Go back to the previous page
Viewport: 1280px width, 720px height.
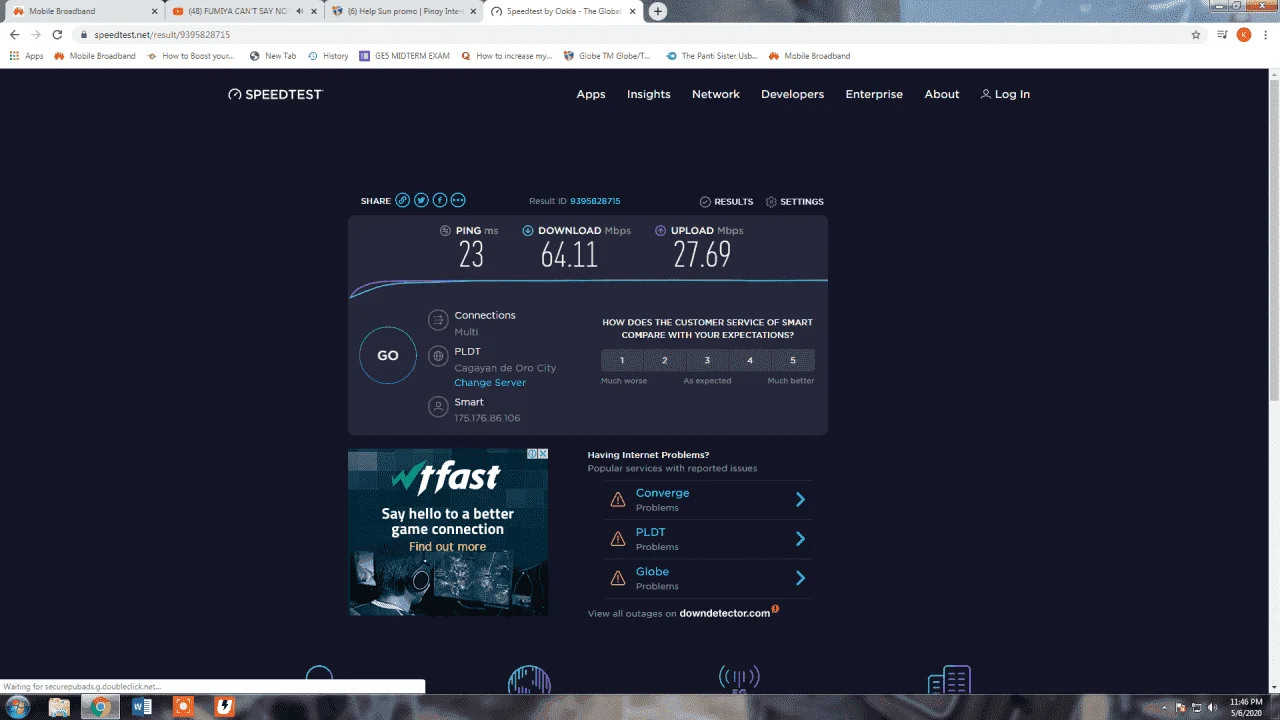click(14, 34)
